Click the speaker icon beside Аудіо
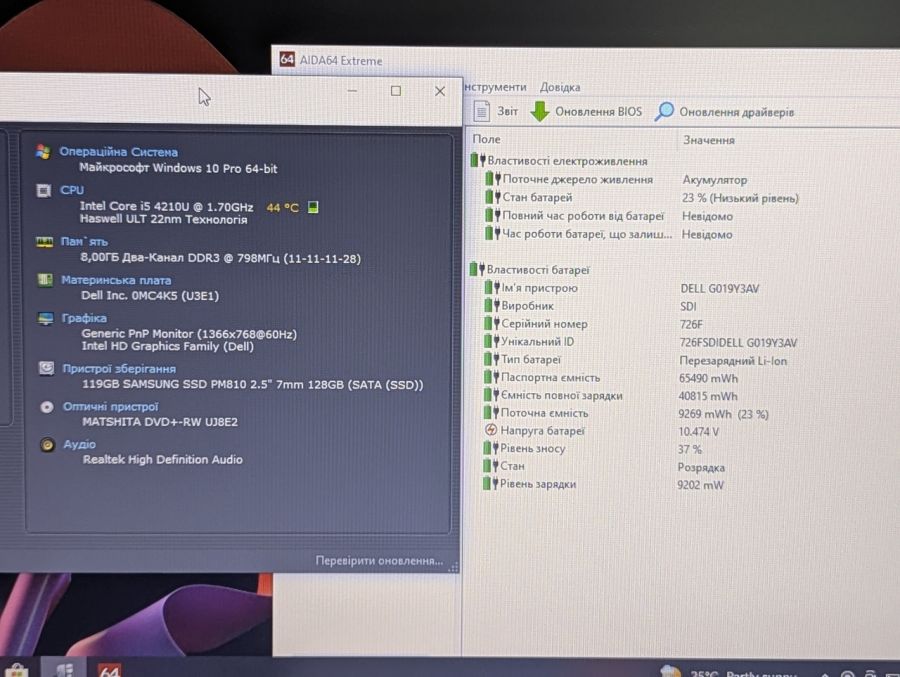Image resolution: width=900 pixels, height=677 pixels. click(x=47, y=444)
